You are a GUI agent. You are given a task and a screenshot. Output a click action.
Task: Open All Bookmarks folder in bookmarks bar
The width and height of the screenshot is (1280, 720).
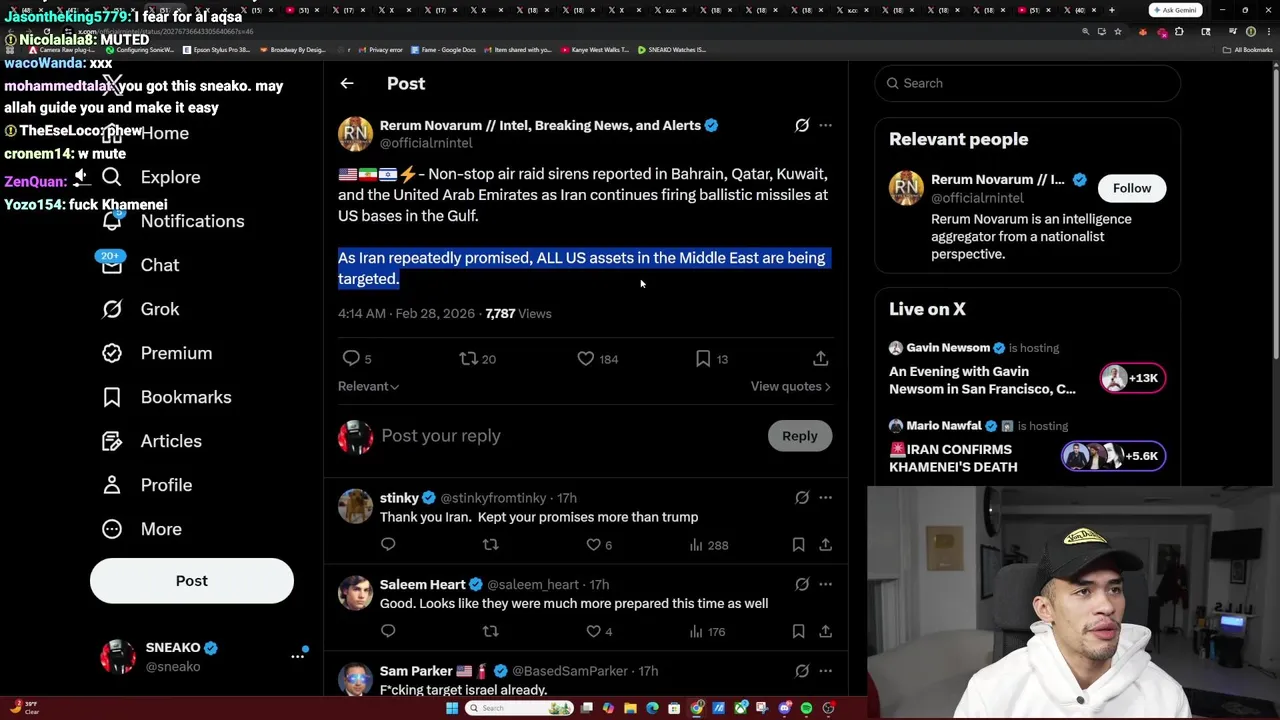click(1248, 50)
